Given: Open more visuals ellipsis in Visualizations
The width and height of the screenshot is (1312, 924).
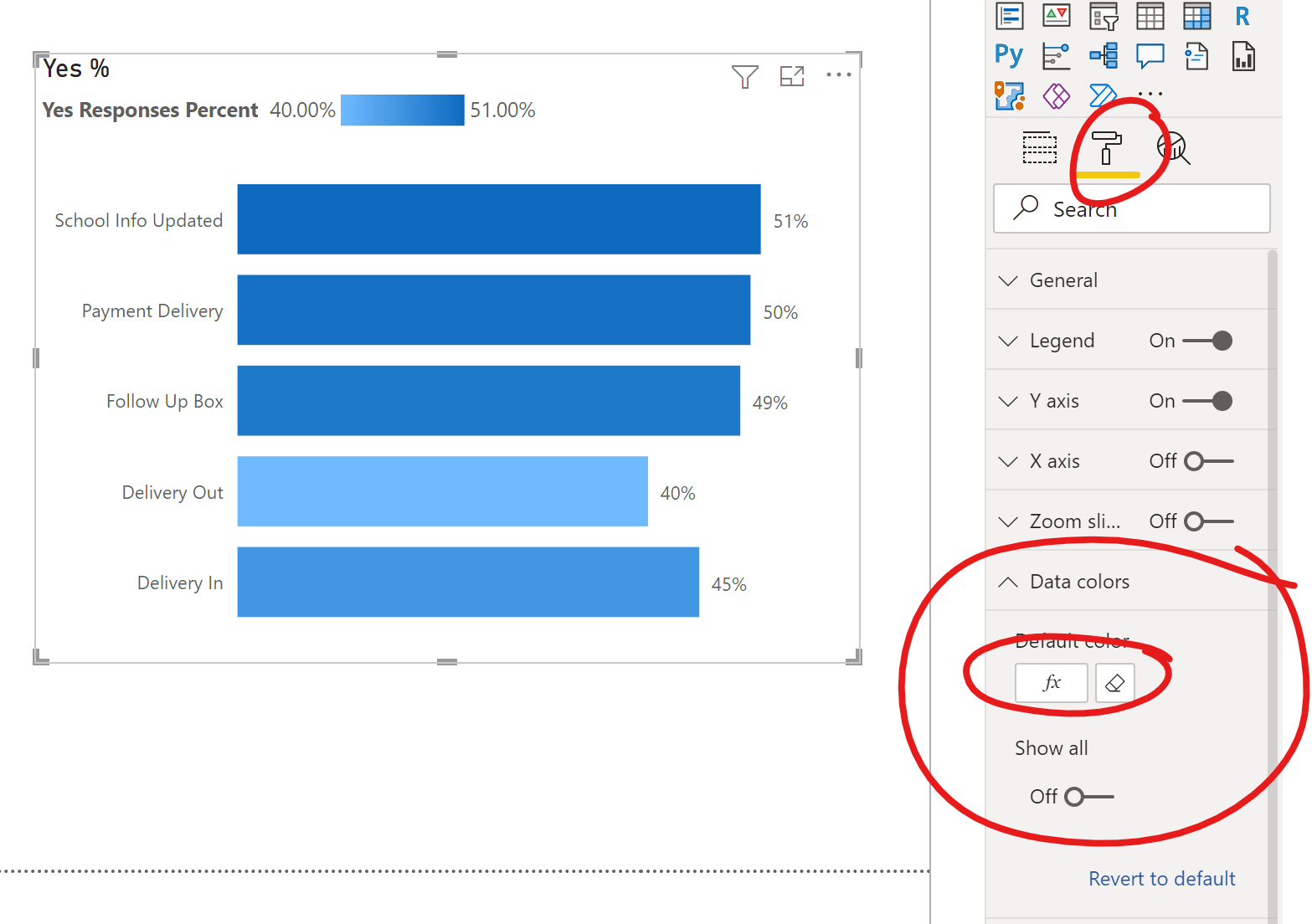Looking at the screenshot, I should tap(1150, 94).
